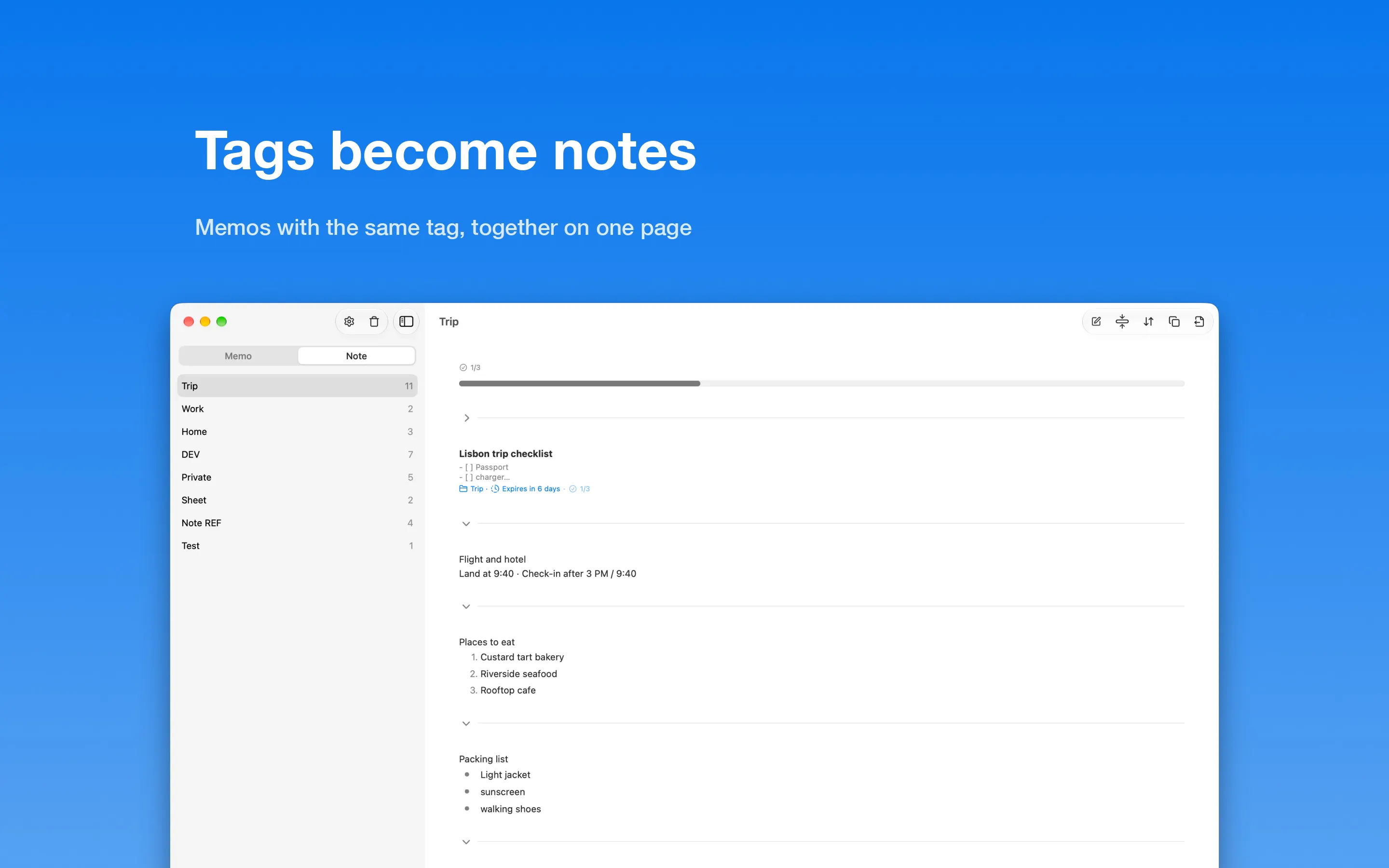
Task: Click the folder icon beside Trip tag
Action: coord(463,488)
